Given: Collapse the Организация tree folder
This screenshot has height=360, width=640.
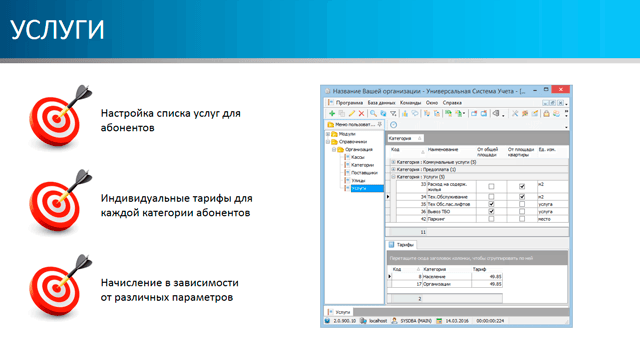Looking at the screenshot, I should point(334,149).
